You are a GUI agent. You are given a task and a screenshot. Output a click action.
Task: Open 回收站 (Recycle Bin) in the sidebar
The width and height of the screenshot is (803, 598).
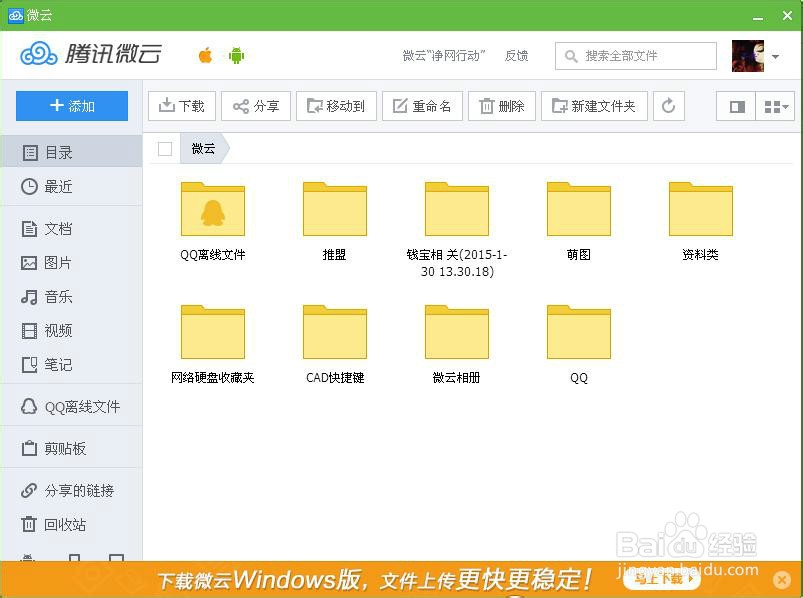58,524
